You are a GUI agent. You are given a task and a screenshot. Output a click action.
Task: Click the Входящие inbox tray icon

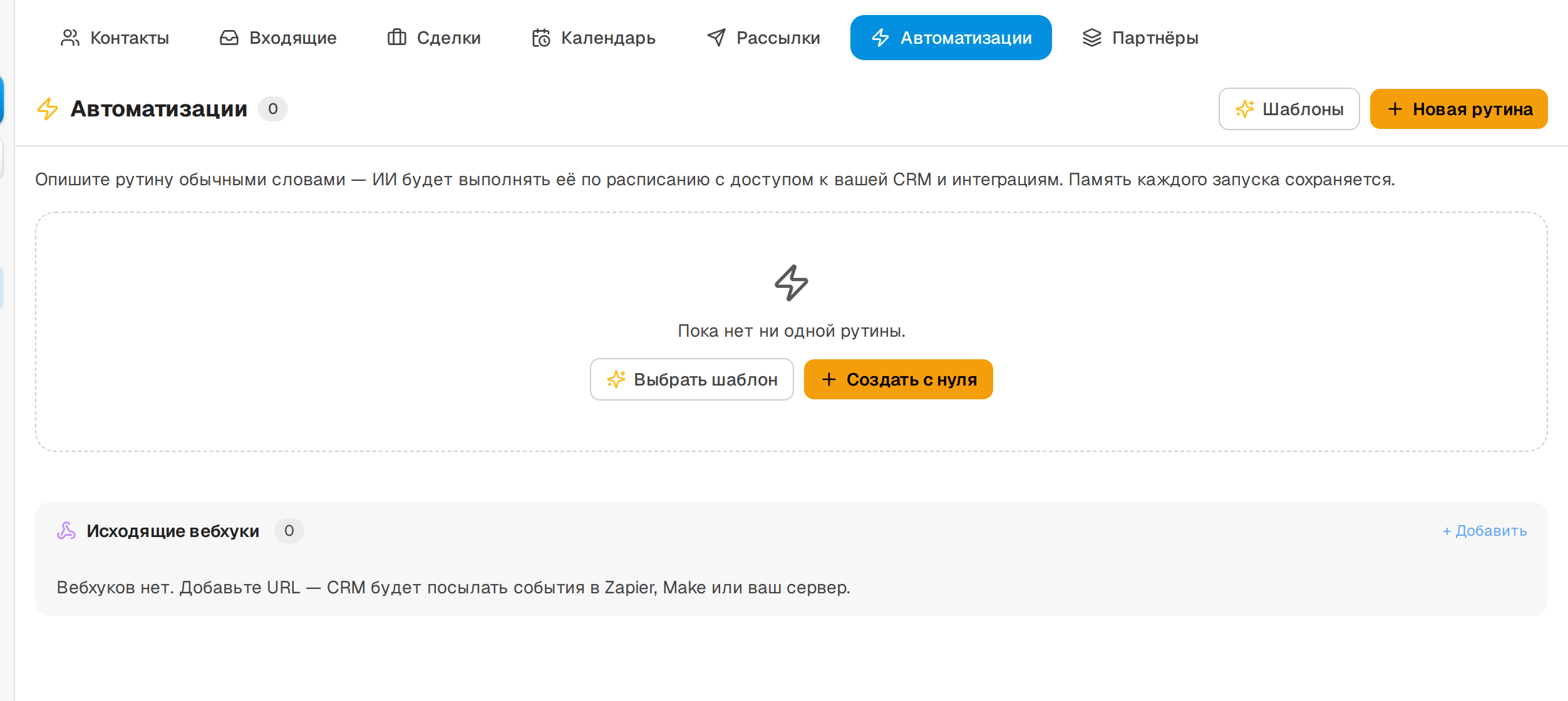(229, 38)
